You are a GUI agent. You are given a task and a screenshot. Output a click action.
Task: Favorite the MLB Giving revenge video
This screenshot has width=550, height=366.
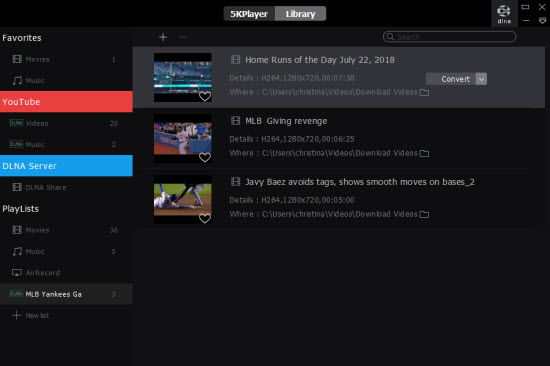pos(205,157)
